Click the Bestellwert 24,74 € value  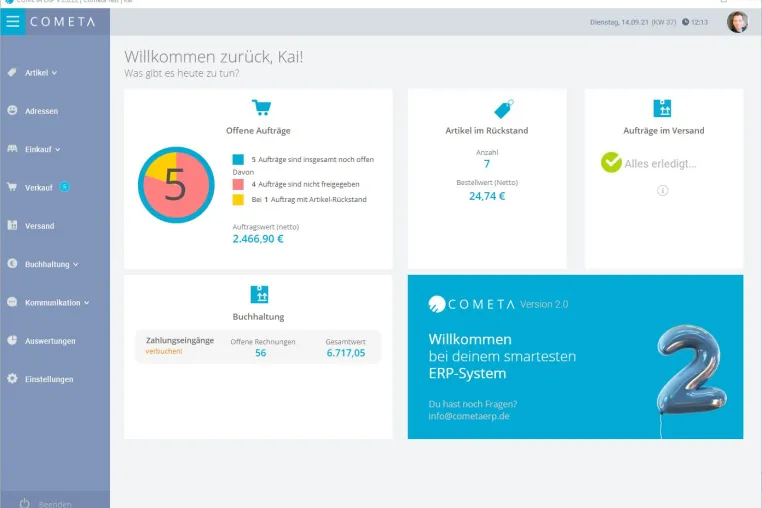pyautogui.click(x=487, y=196)
